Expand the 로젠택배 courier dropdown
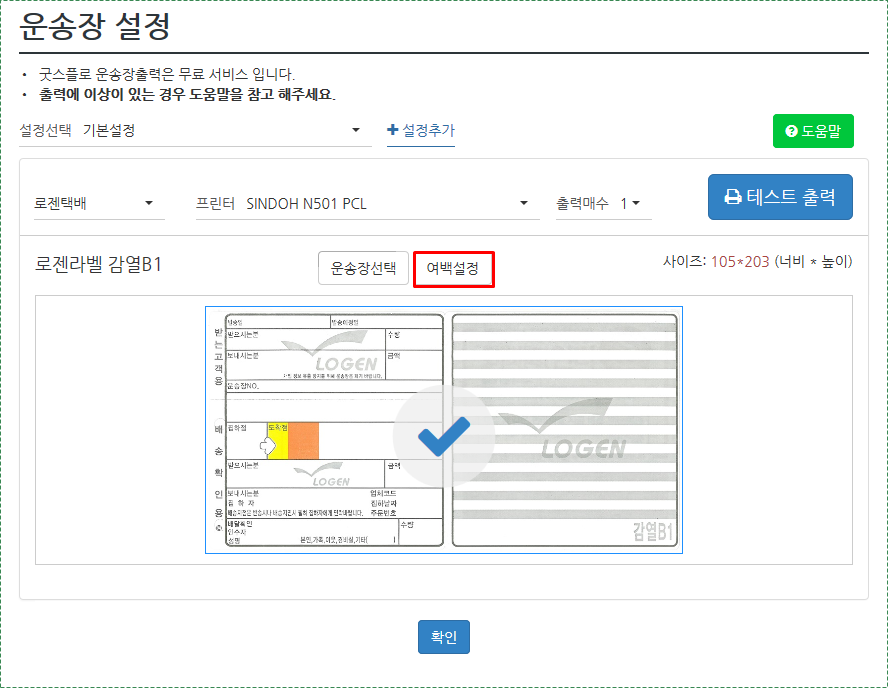Screen dimensions: 888x688 coord(99,203)
